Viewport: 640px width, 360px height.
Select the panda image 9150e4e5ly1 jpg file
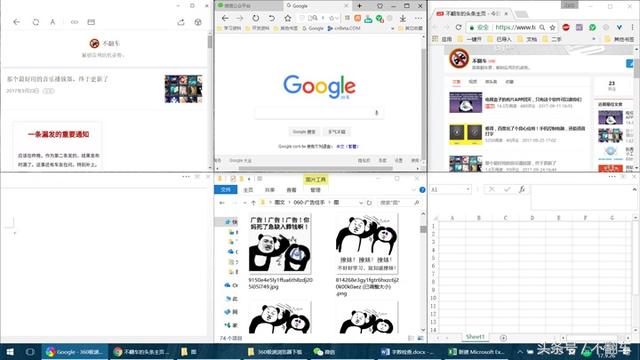[280, 251]
